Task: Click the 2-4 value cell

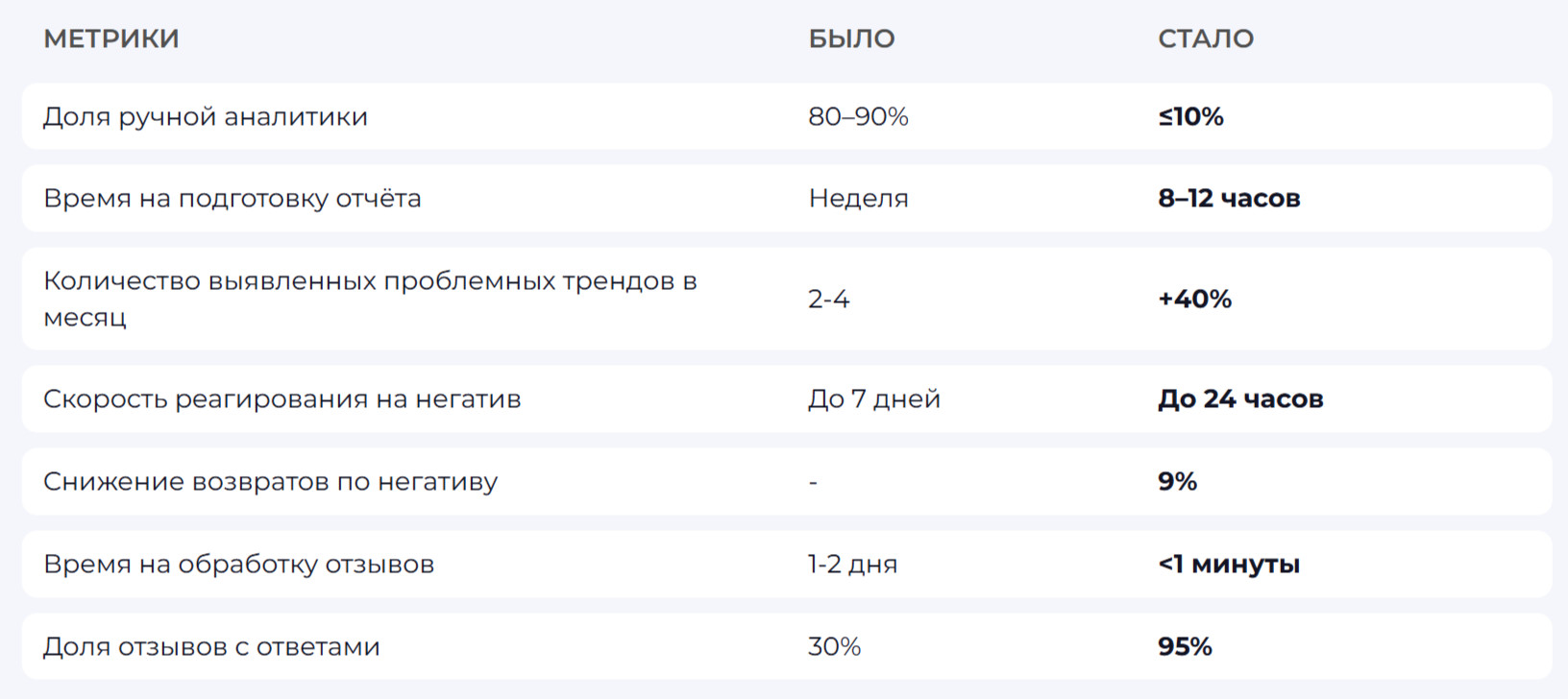Action: [x=828, y=300]
